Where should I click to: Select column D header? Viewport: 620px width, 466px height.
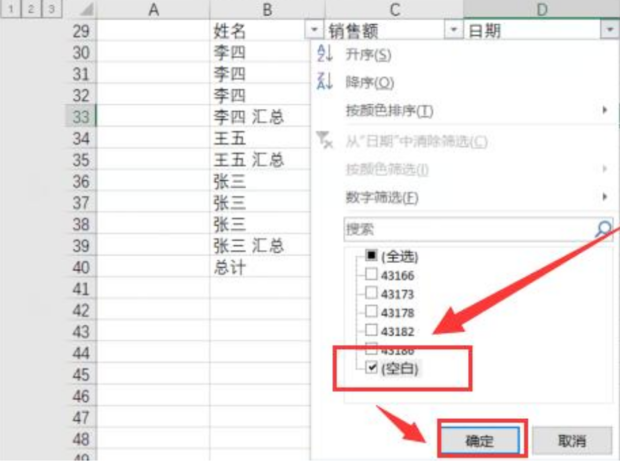click(541, 9)
